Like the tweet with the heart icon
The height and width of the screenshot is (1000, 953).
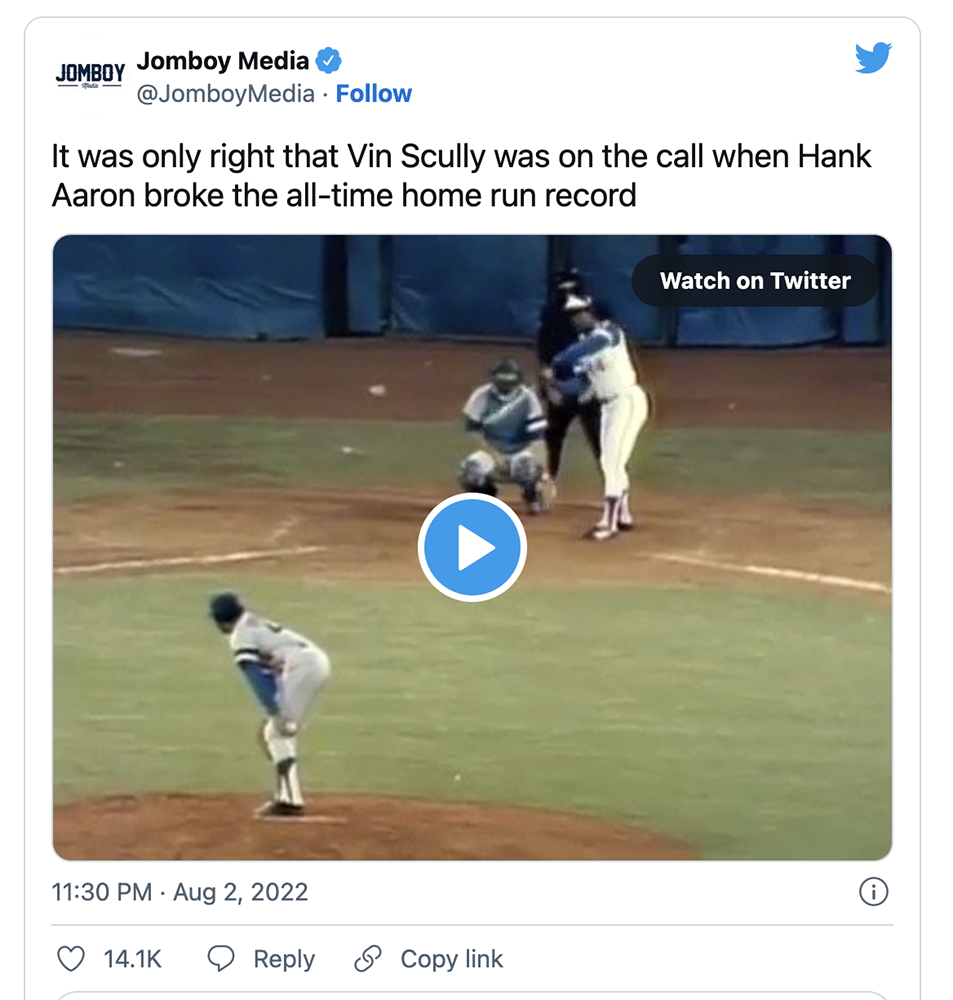coord(71,960)
